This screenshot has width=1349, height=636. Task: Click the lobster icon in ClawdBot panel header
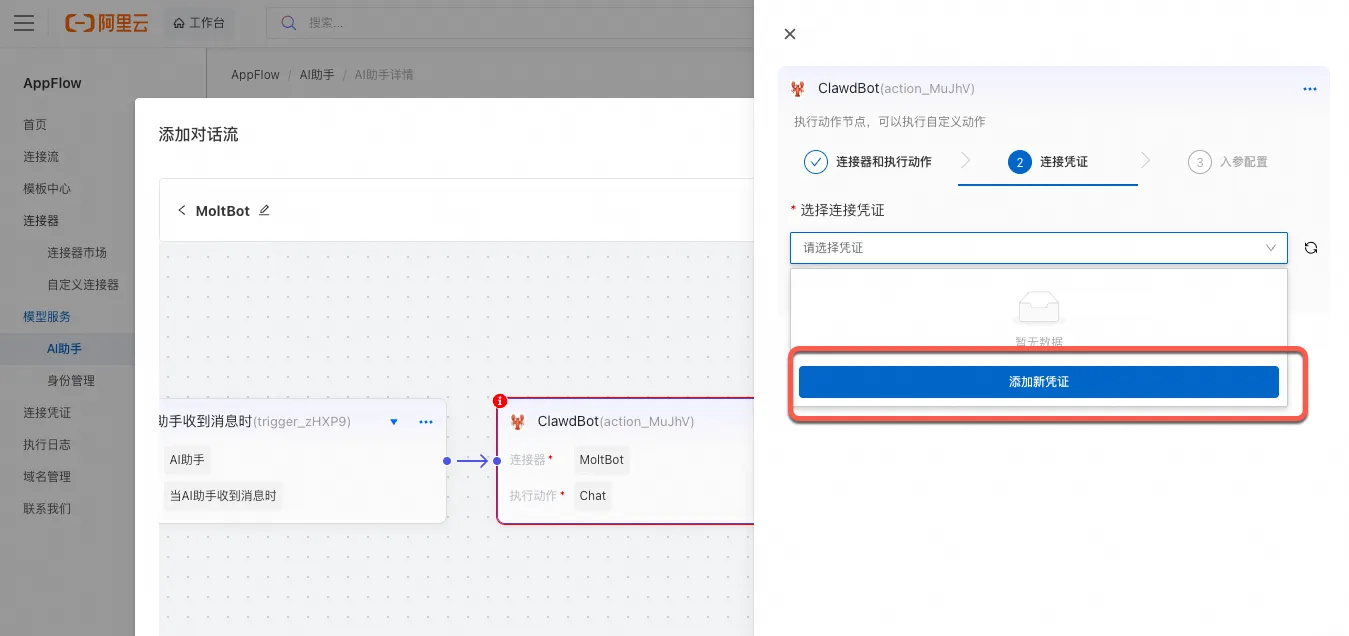coord(798,89)
